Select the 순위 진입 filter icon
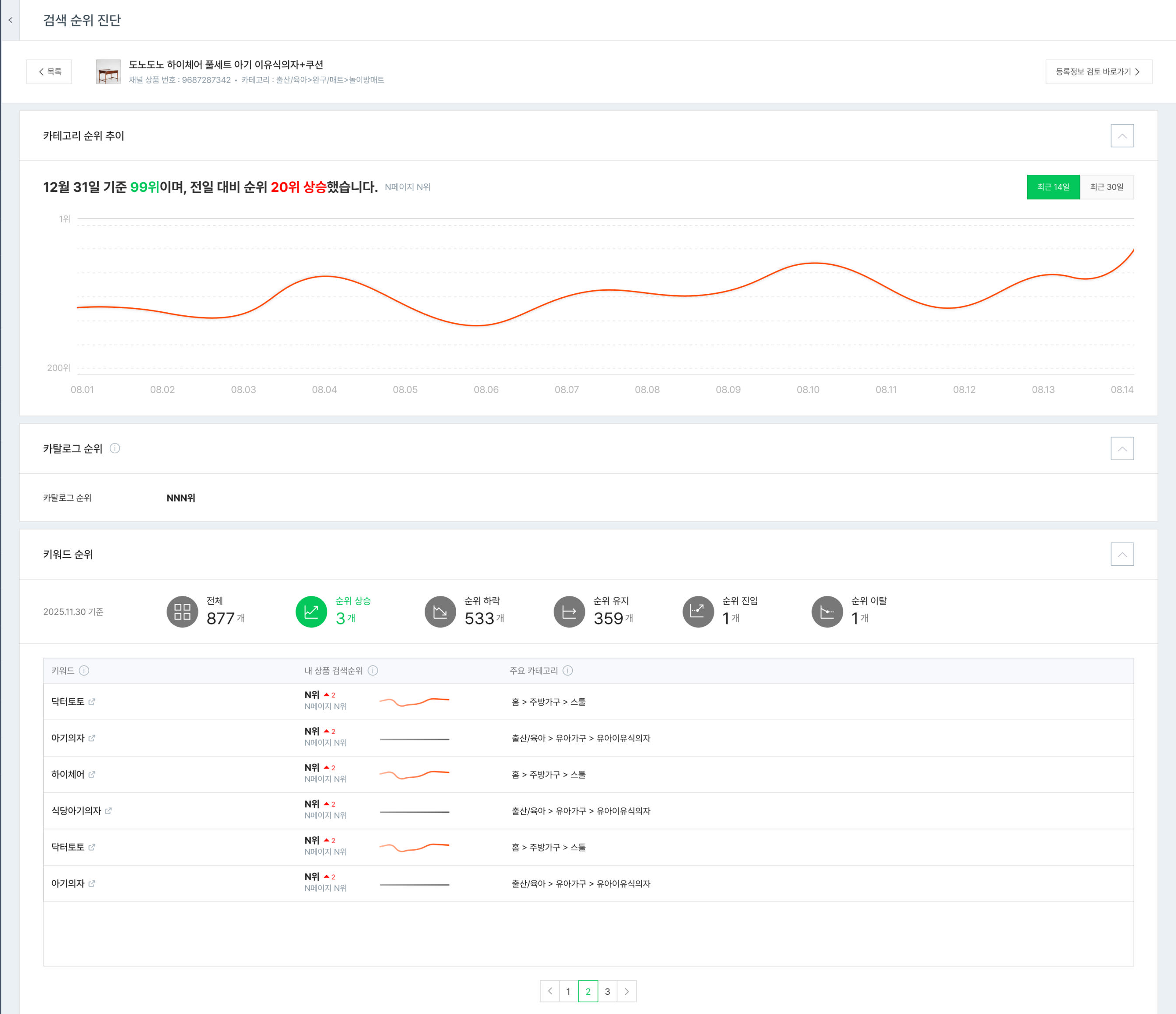 [x=697, y=612]
